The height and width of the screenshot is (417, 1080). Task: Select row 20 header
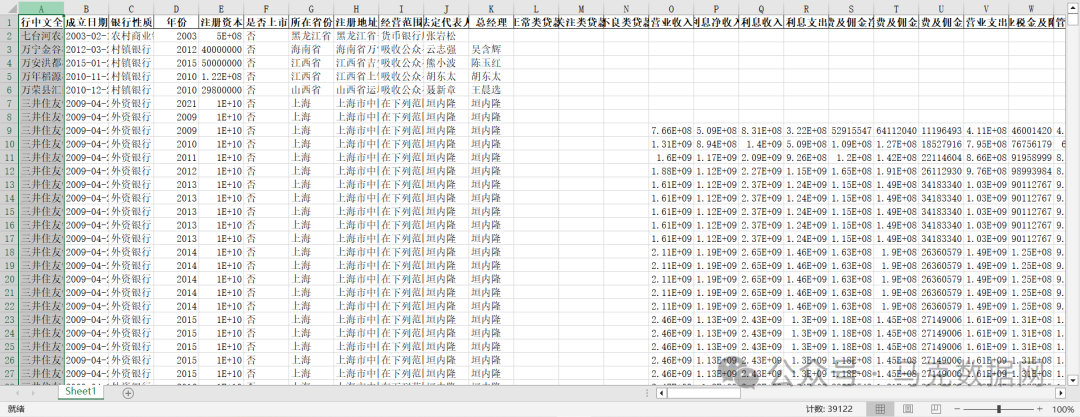9,279
